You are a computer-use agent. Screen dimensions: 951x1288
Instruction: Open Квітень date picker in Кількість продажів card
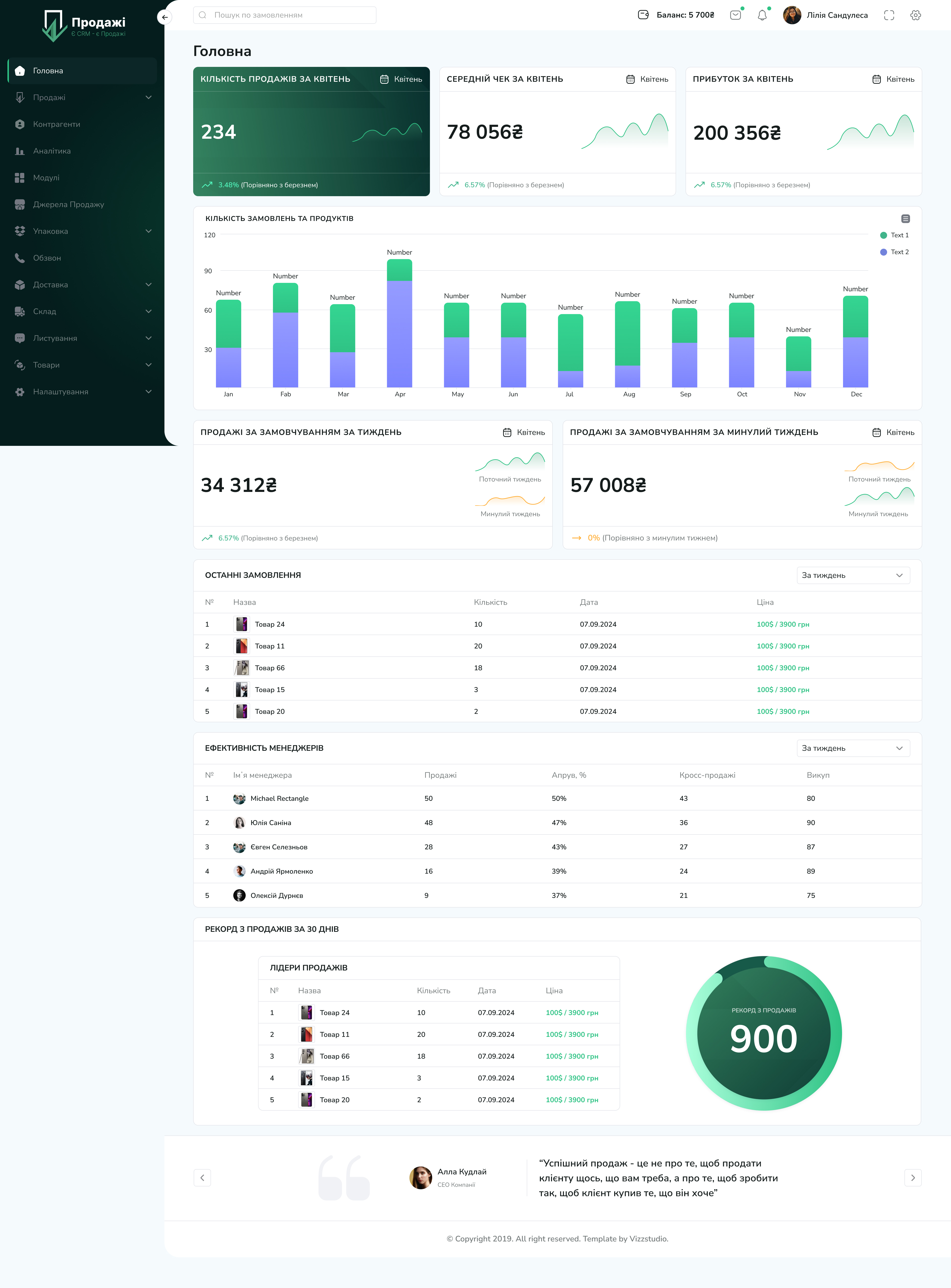[401, 80]
